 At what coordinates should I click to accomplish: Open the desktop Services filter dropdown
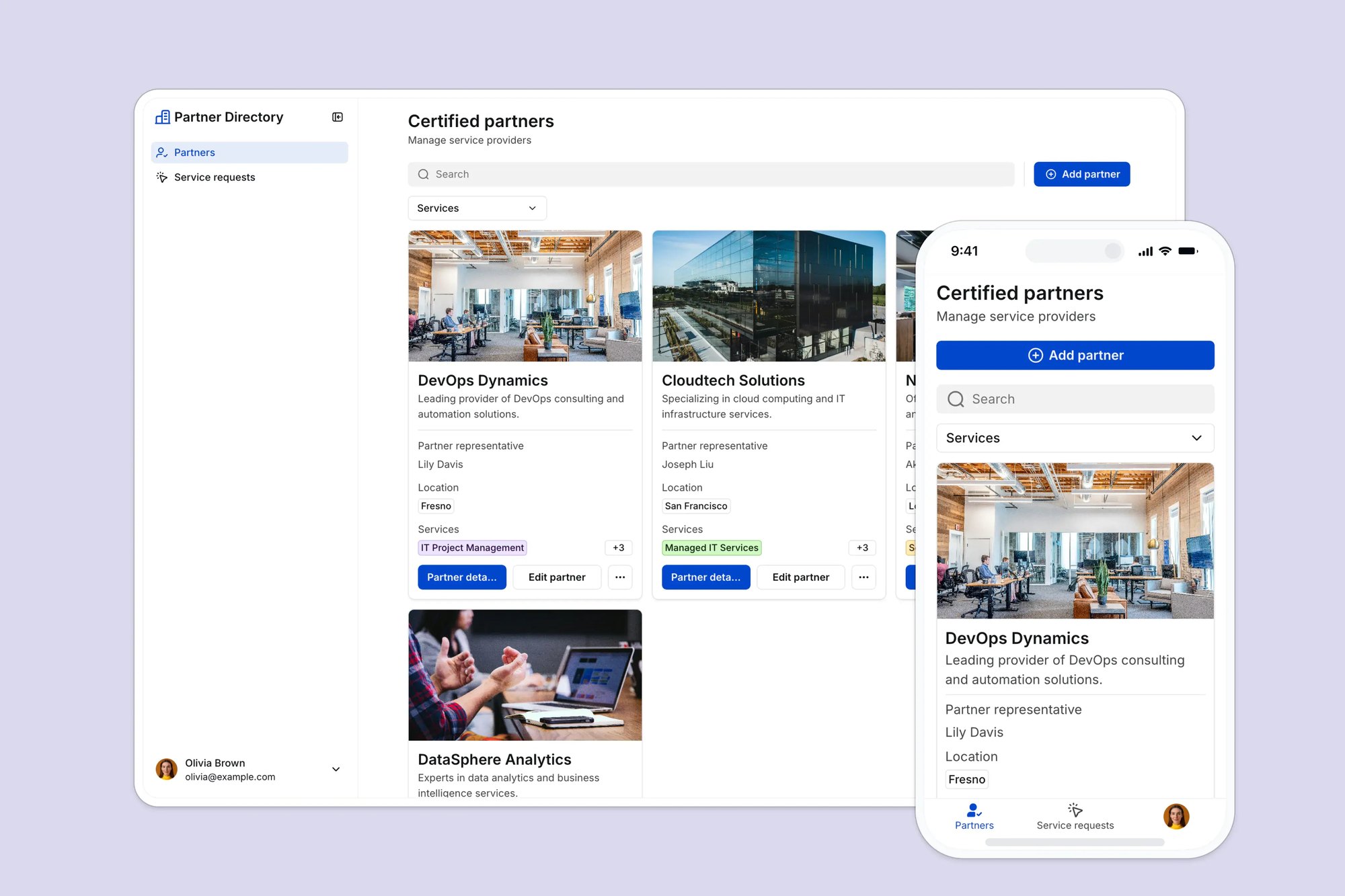click(x=477, y=208)
